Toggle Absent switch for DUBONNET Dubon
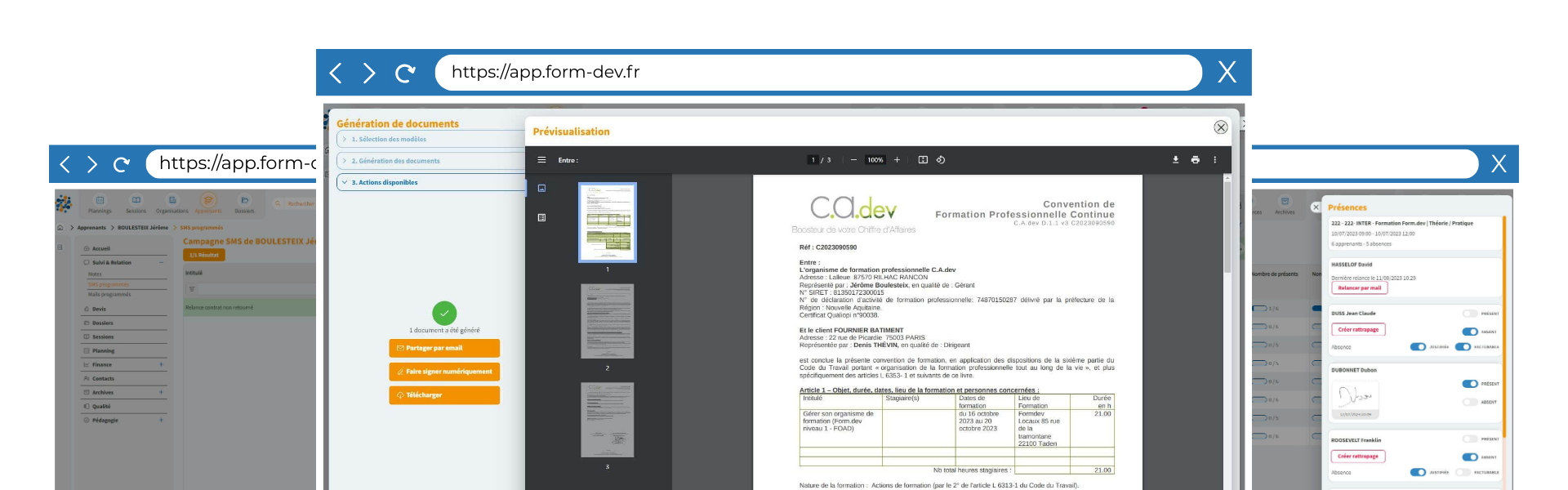This screenshot has height=490, width=1568. (1470, 402)
